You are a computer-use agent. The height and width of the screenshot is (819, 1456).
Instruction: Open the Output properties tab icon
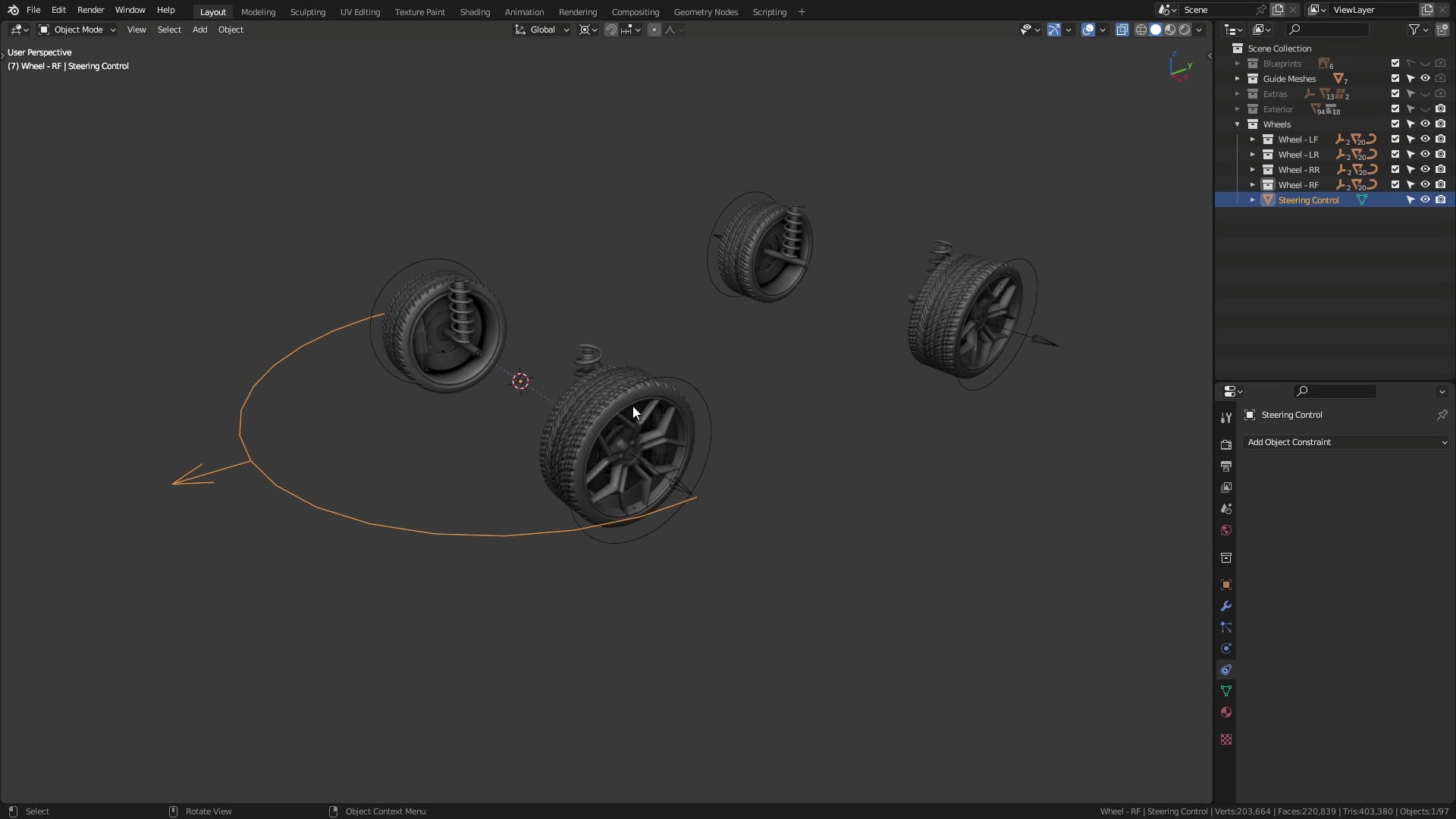coord(1226,466)
